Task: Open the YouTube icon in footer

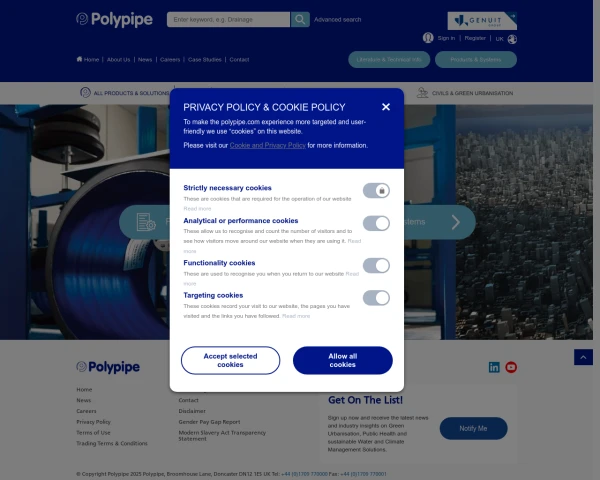Action: click(511, 367)
